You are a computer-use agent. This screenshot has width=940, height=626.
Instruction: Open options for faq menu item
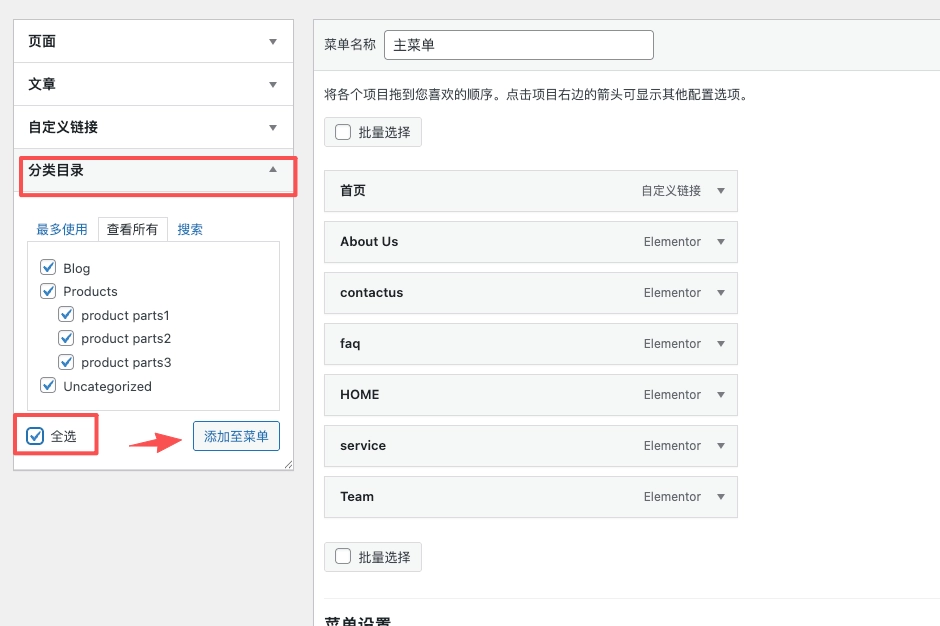click(721, 344)
